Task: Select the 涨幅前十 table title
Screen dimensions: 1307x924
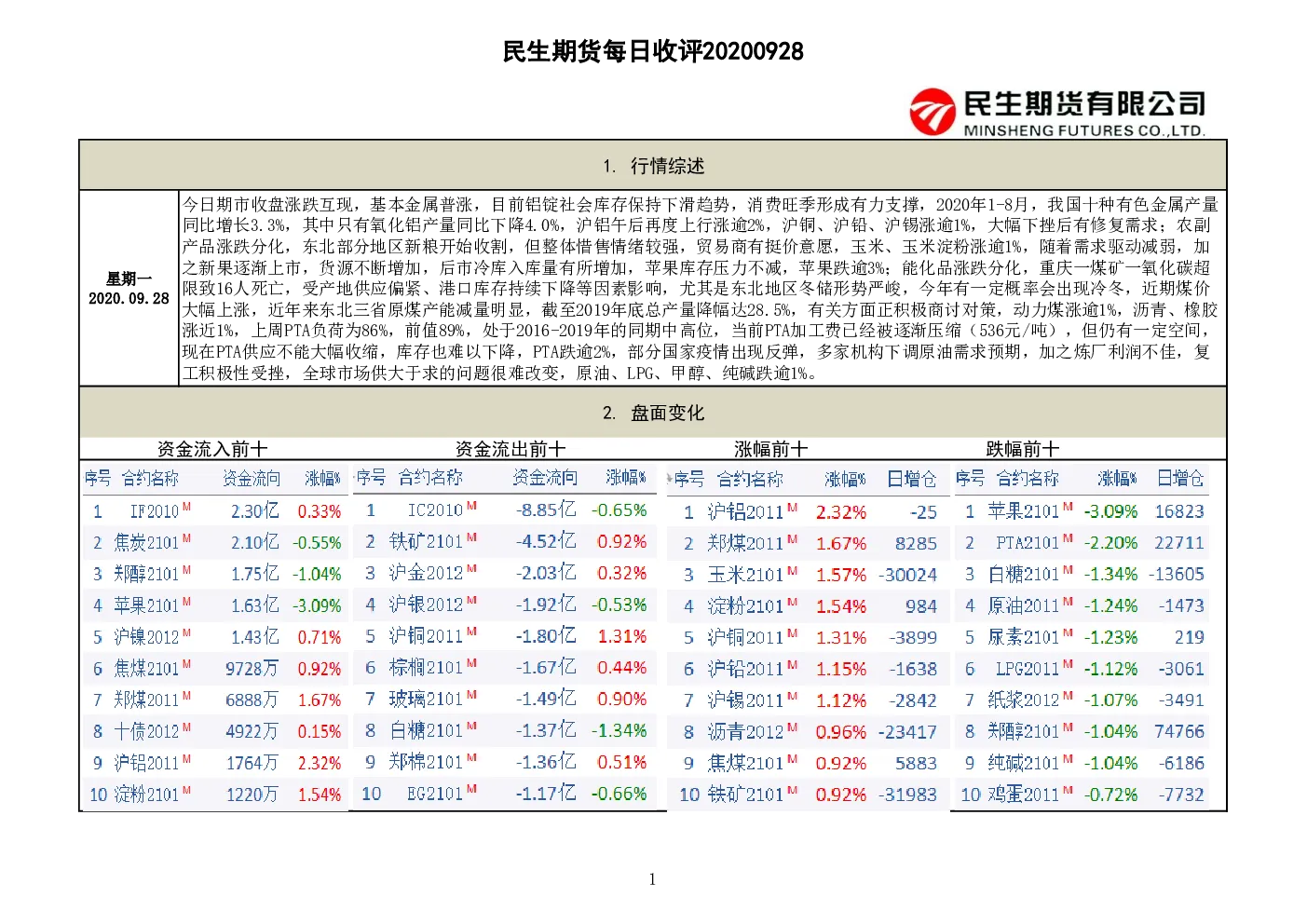Action: click(x=770, y=449)
